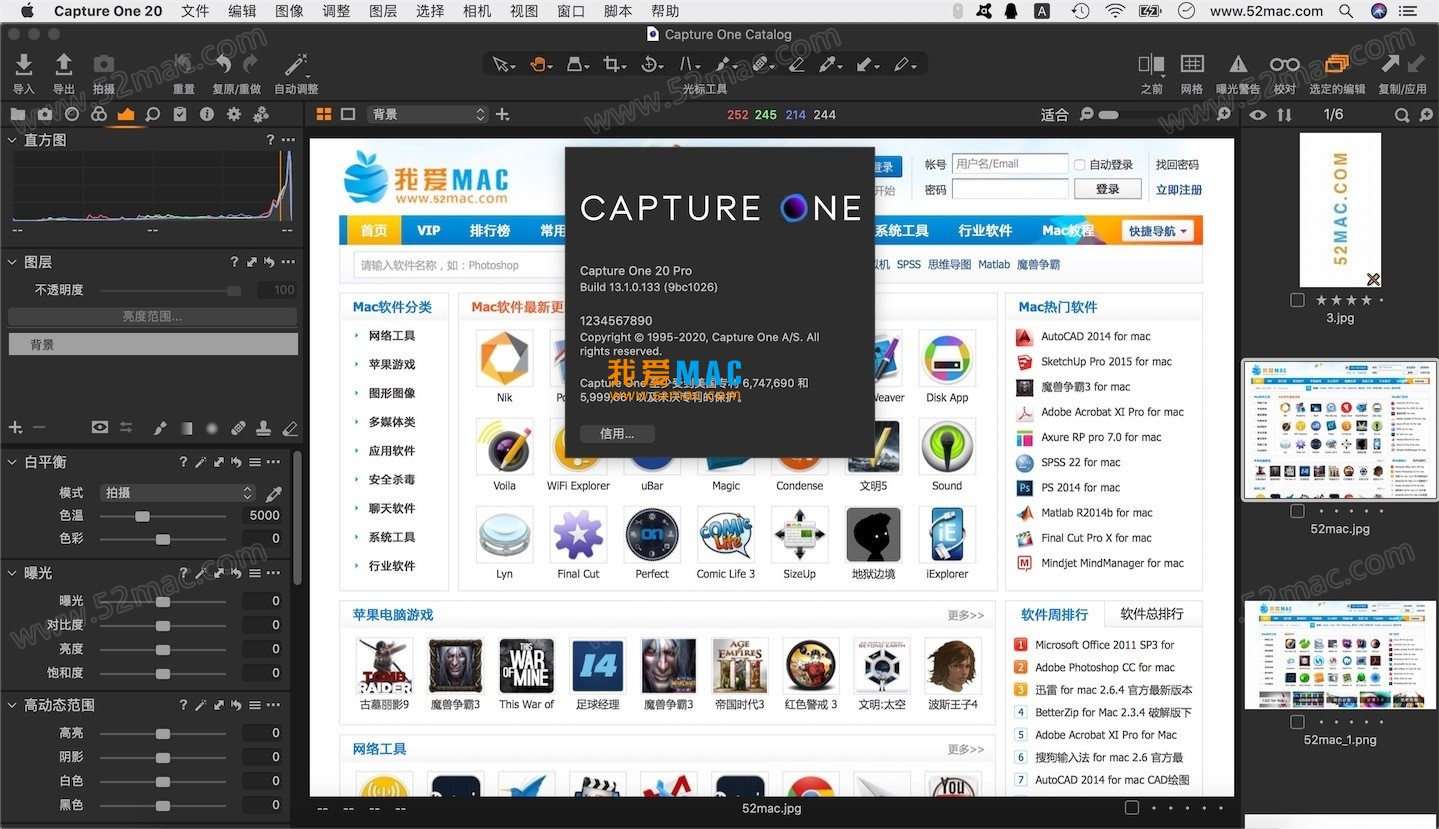
Task: Open the 文件 menu
Action: pos(195,11)
